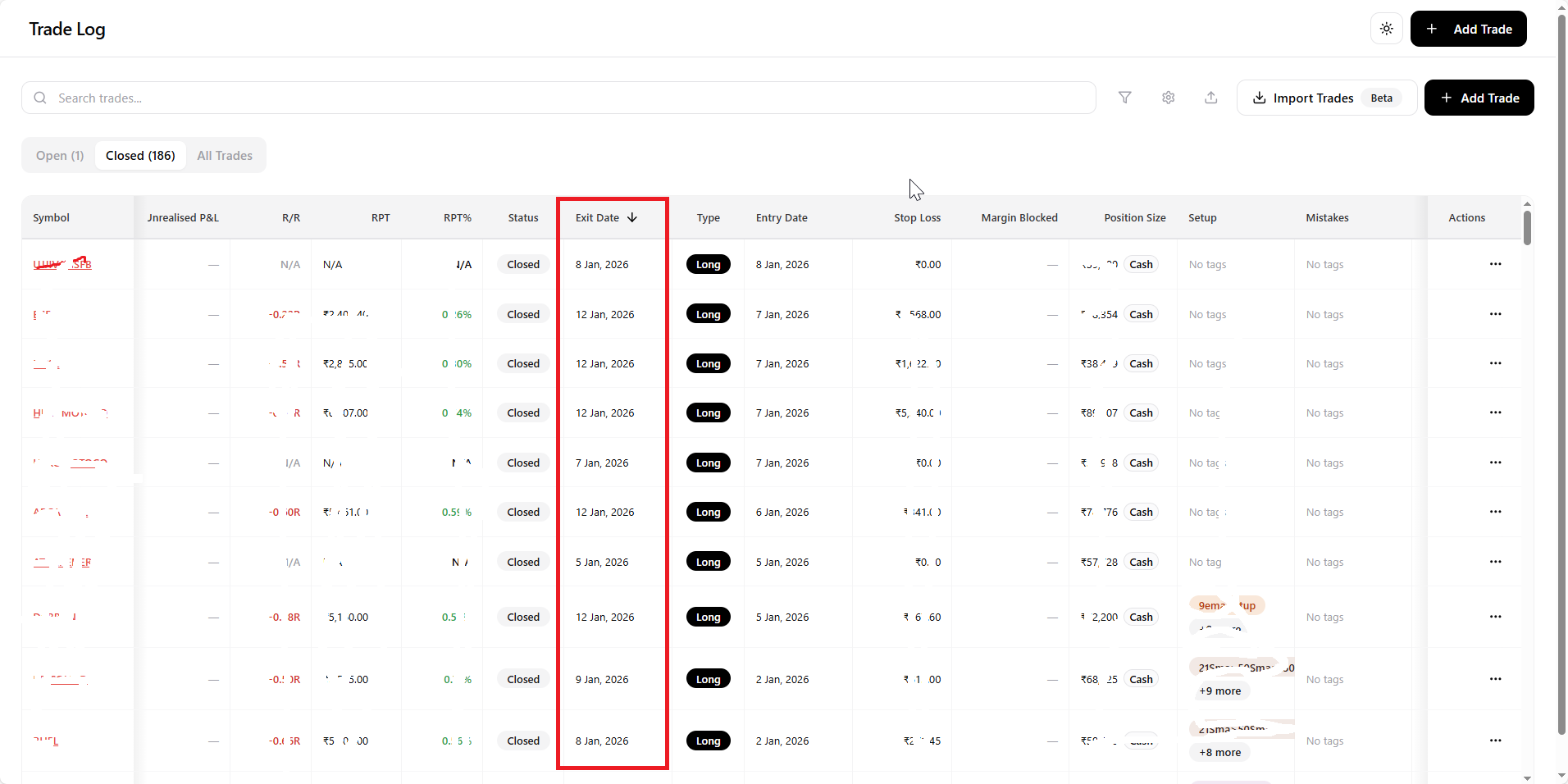Click the entry date cell 6 Jan, 2026
Image resolution: width=1568 pixels, height=784 pixels.
pyautogui.click(x=782, y=512)
